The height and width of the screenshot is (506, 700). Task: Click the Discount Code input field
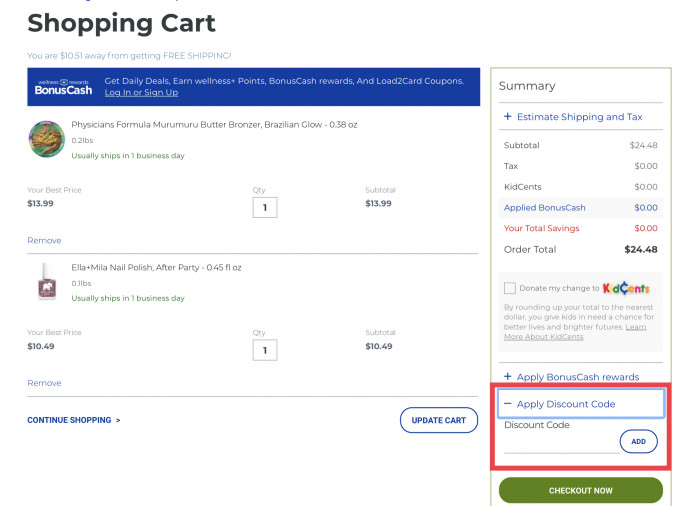pyautogui.click(x=561, y=444)
